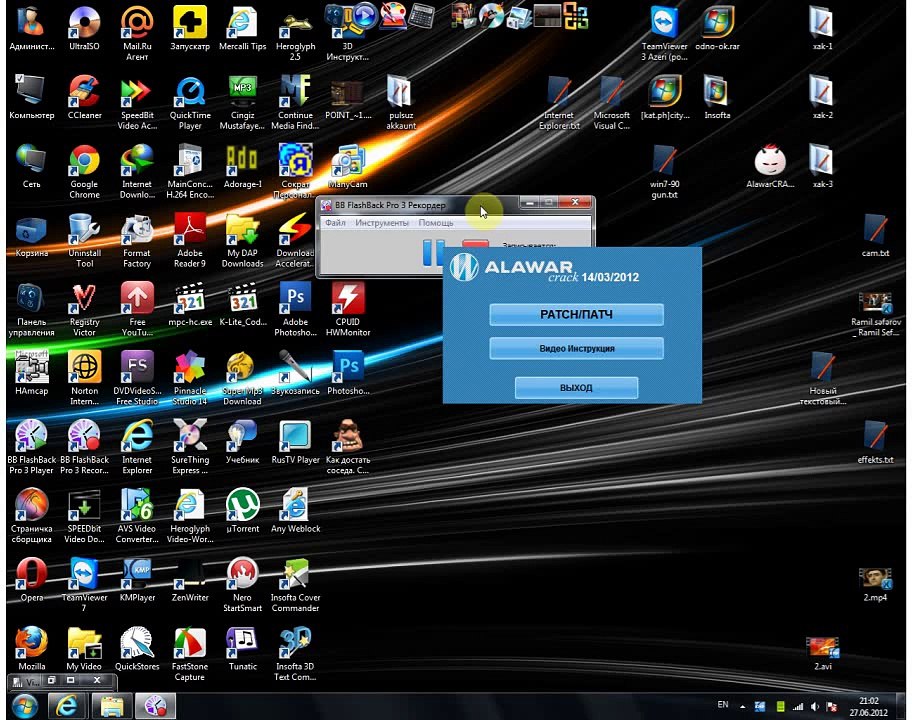The image size is (912, 720).
Task: Select the CPUID HWMonitor icon
Action: (348, 309)
